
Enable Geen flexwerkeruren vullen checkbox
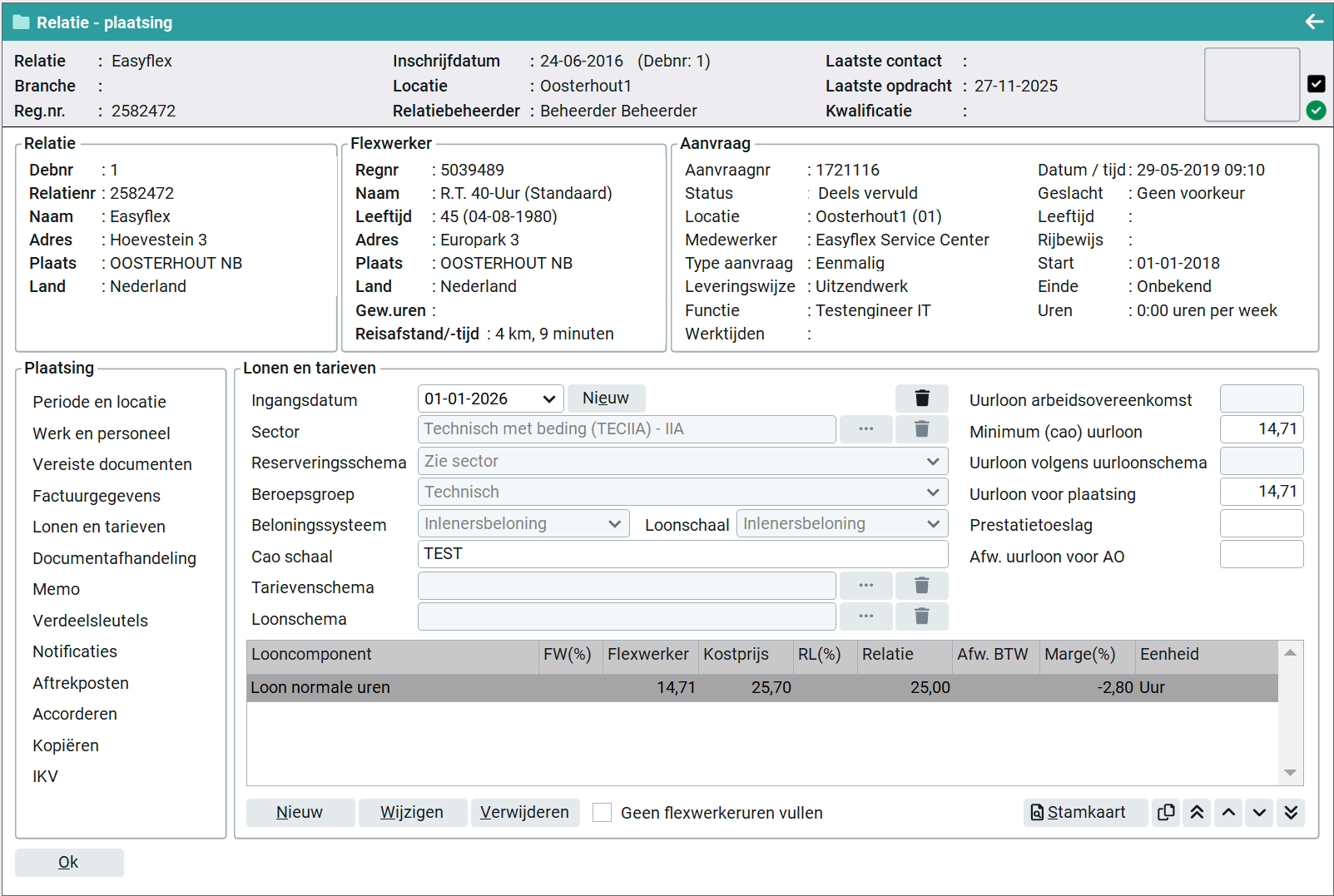[x=602, y=813]
